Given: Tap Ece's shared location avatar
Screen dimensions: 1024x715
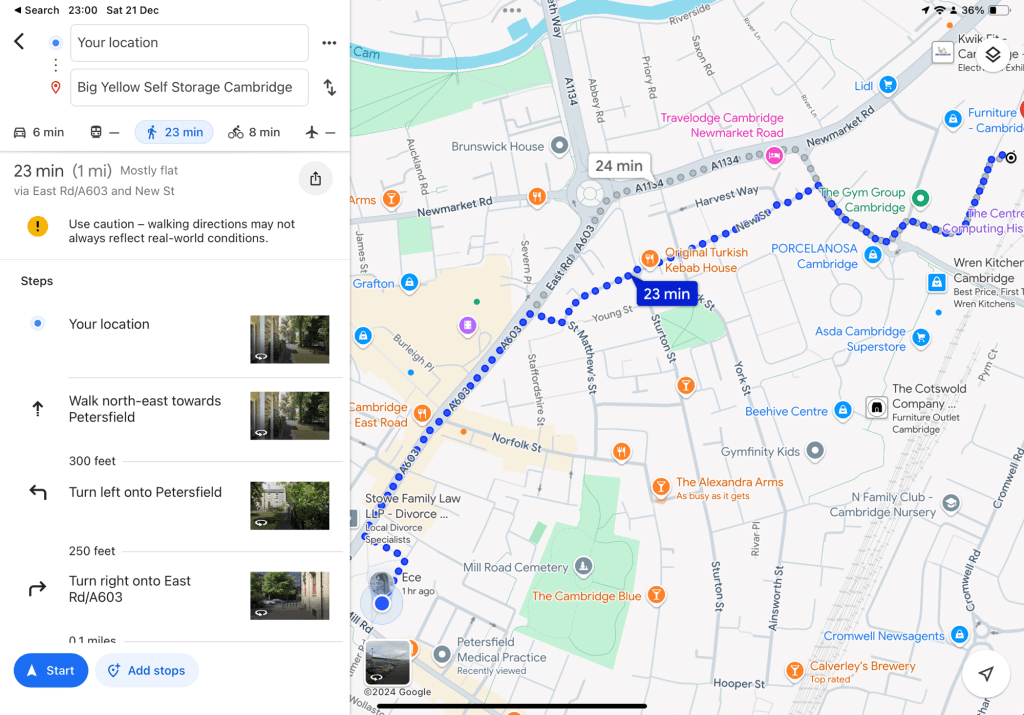Looking at the screenshot, I should coord(381,582).
